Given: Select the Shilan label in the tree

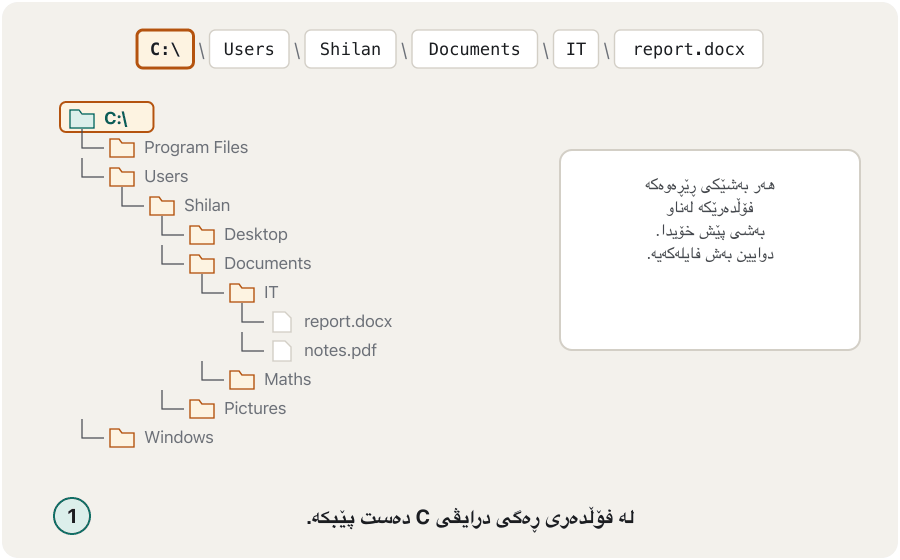Looking at the screenshot, I should 207,205.
